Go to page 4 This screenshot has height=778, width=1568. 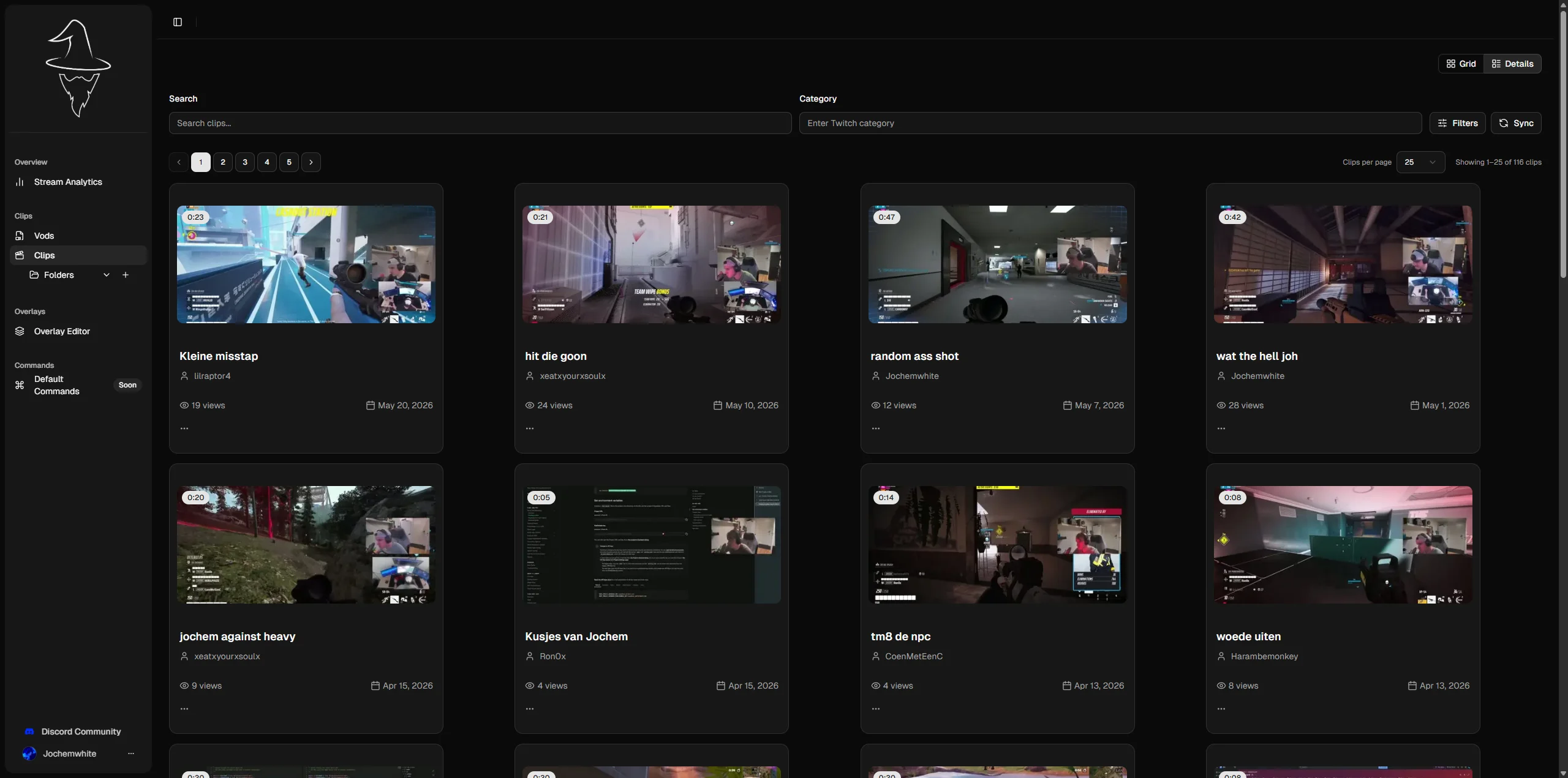(x=267, y=162)
